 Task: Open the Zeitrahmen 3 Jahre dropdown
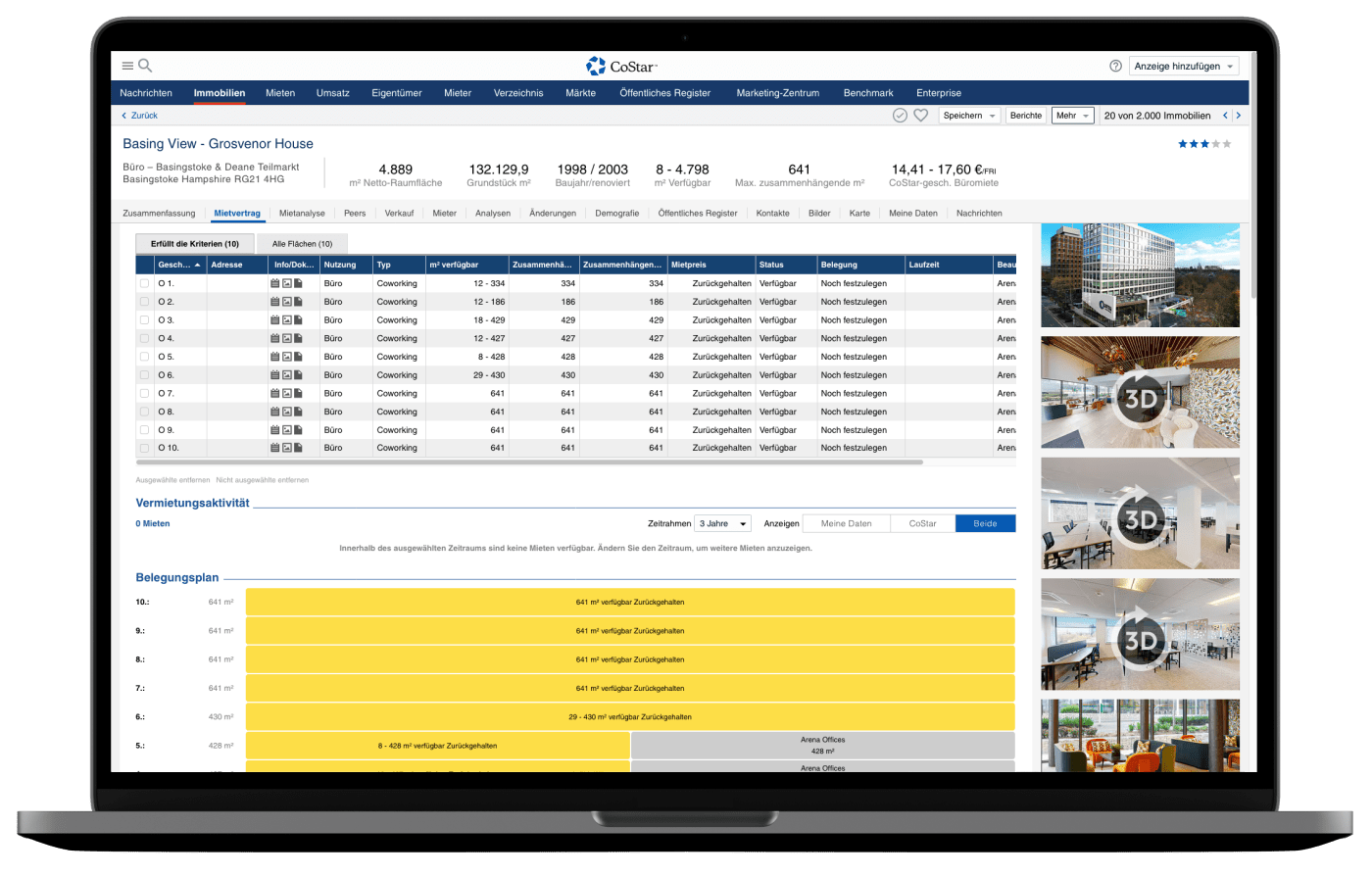pyautogui.click(x=722, y=523)
